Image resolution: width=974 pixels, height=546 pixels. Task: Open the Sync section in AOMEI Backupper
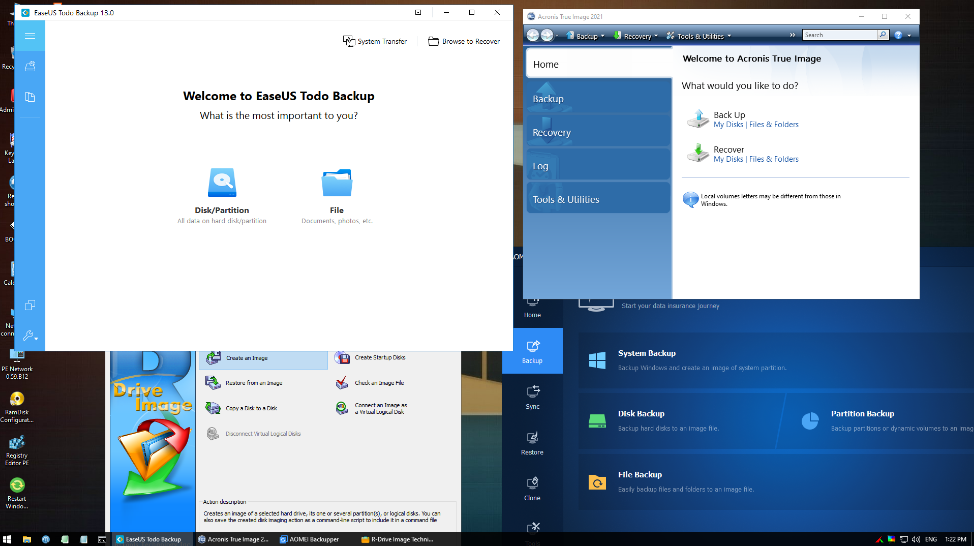tap(532, 397)
